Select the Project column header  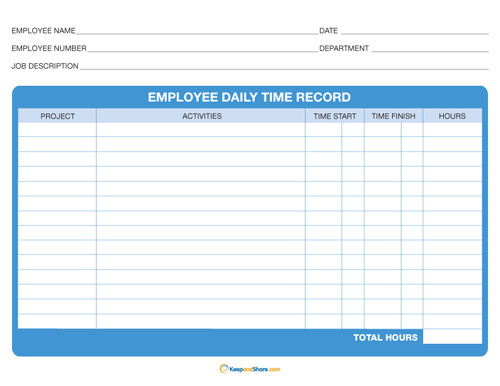[x=57, y=116]
